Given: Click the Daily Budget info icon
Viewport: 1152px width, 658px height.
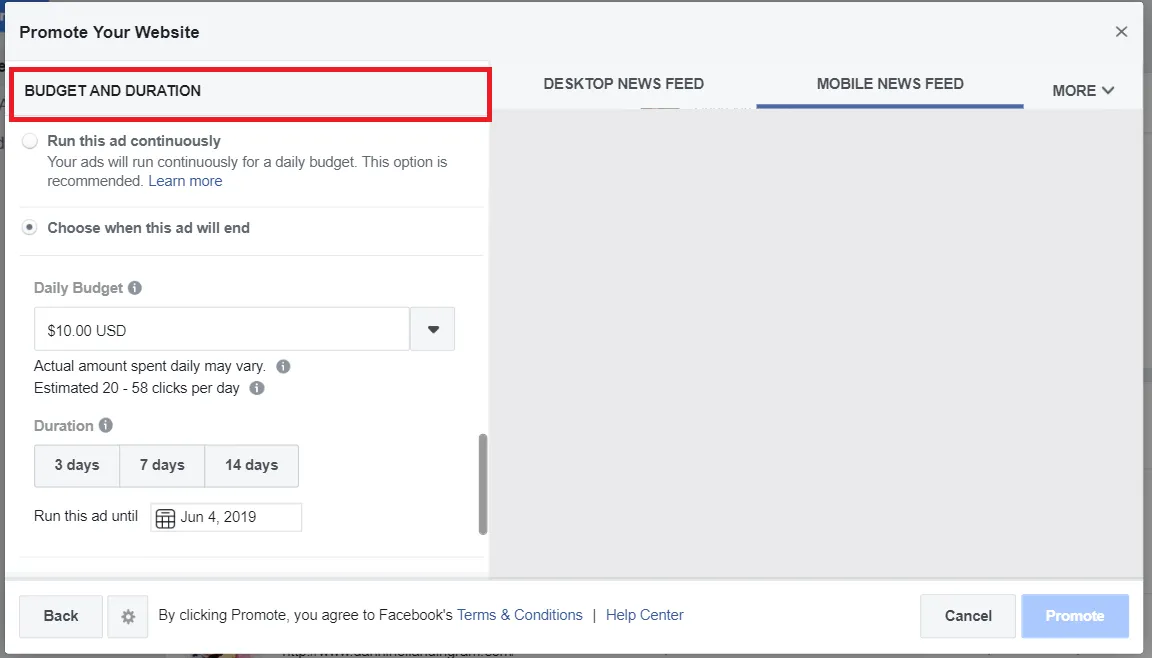Looking at the screenshot, I should (x=135, y=288).
